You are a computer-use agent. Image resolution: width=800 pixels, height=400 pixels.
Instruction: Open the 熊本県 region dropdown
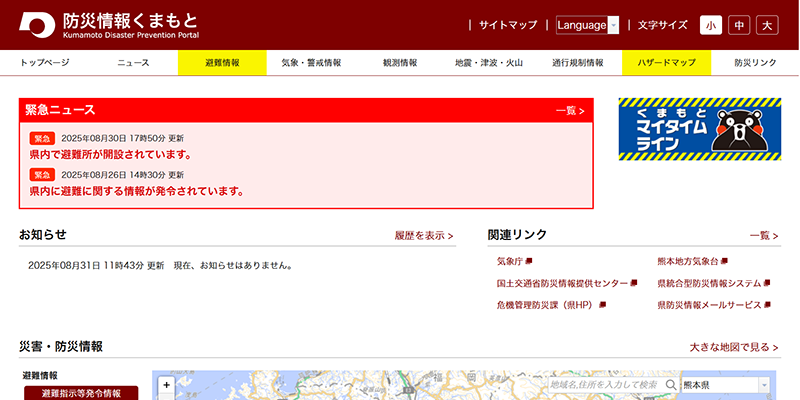(x=726, y=385)
